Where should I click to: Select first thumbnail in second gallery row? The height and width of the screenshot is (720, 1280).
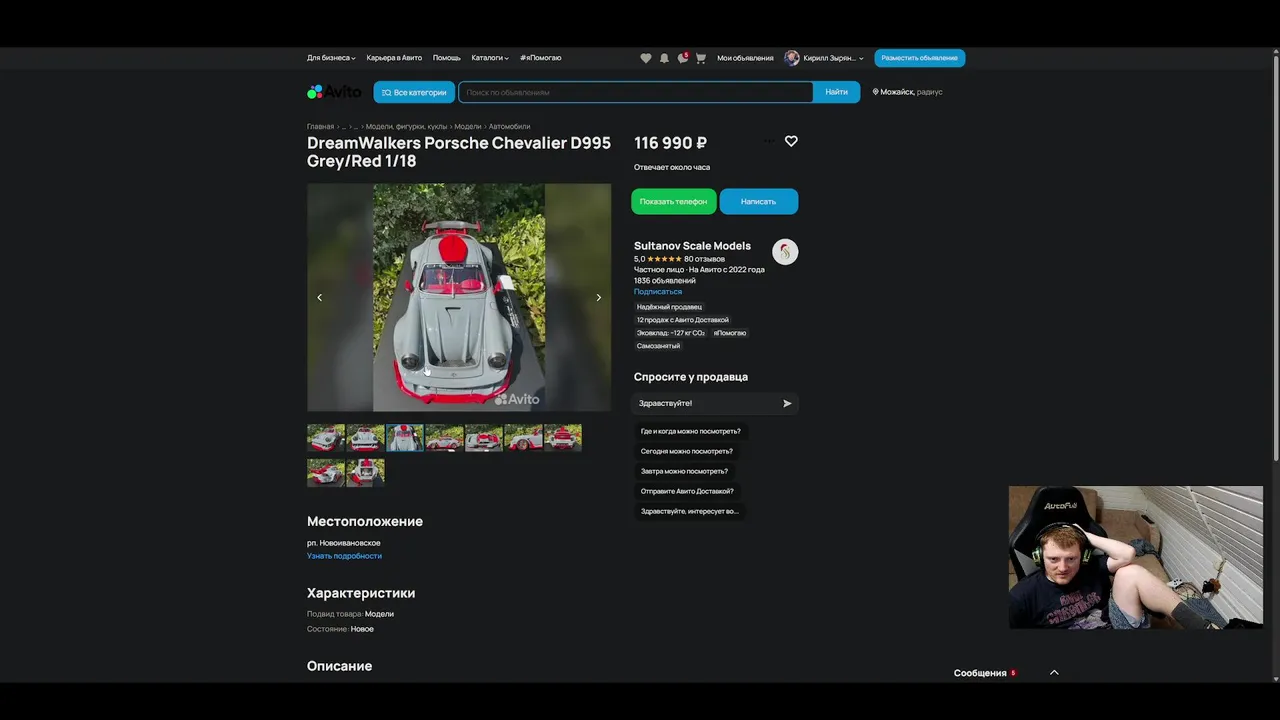[x=326, y=472]
